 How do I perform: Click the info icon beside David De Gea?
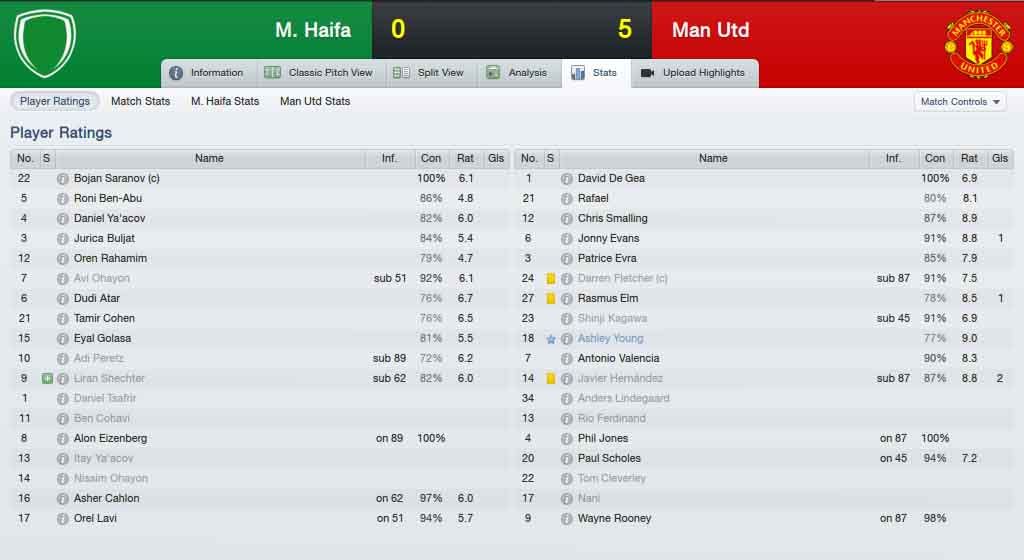(x=566, y=179)
